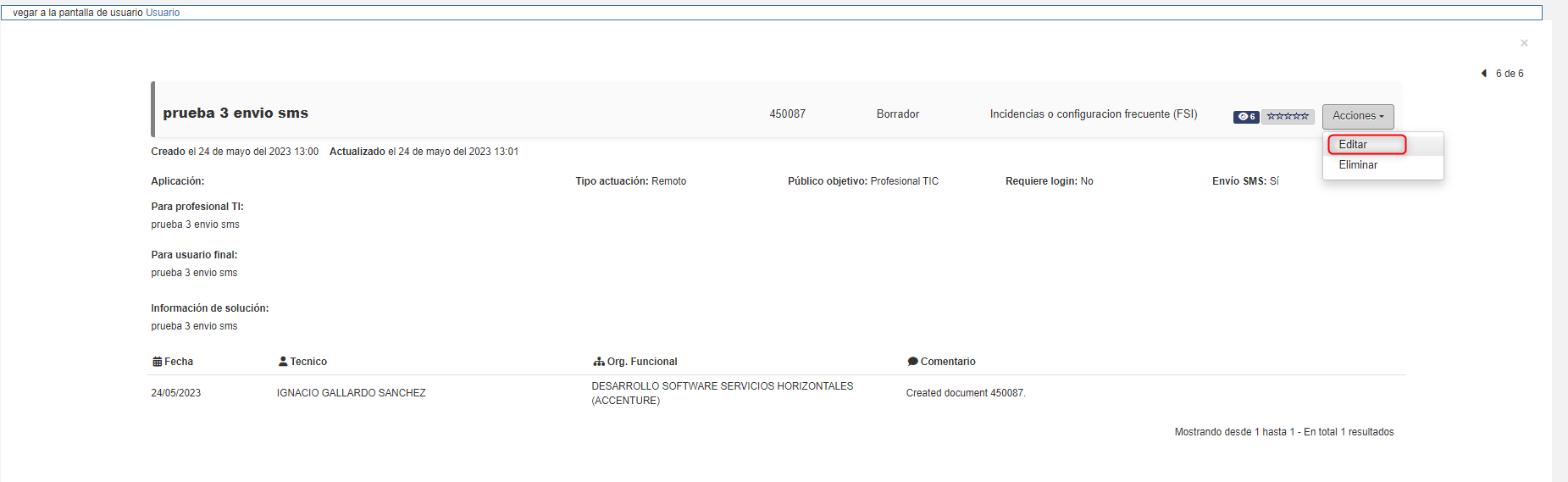The height and width of the screenshot is (482, 1568).
Task: Click the speech bubble icon of Comentario column
Action: (x=912, y=362)
